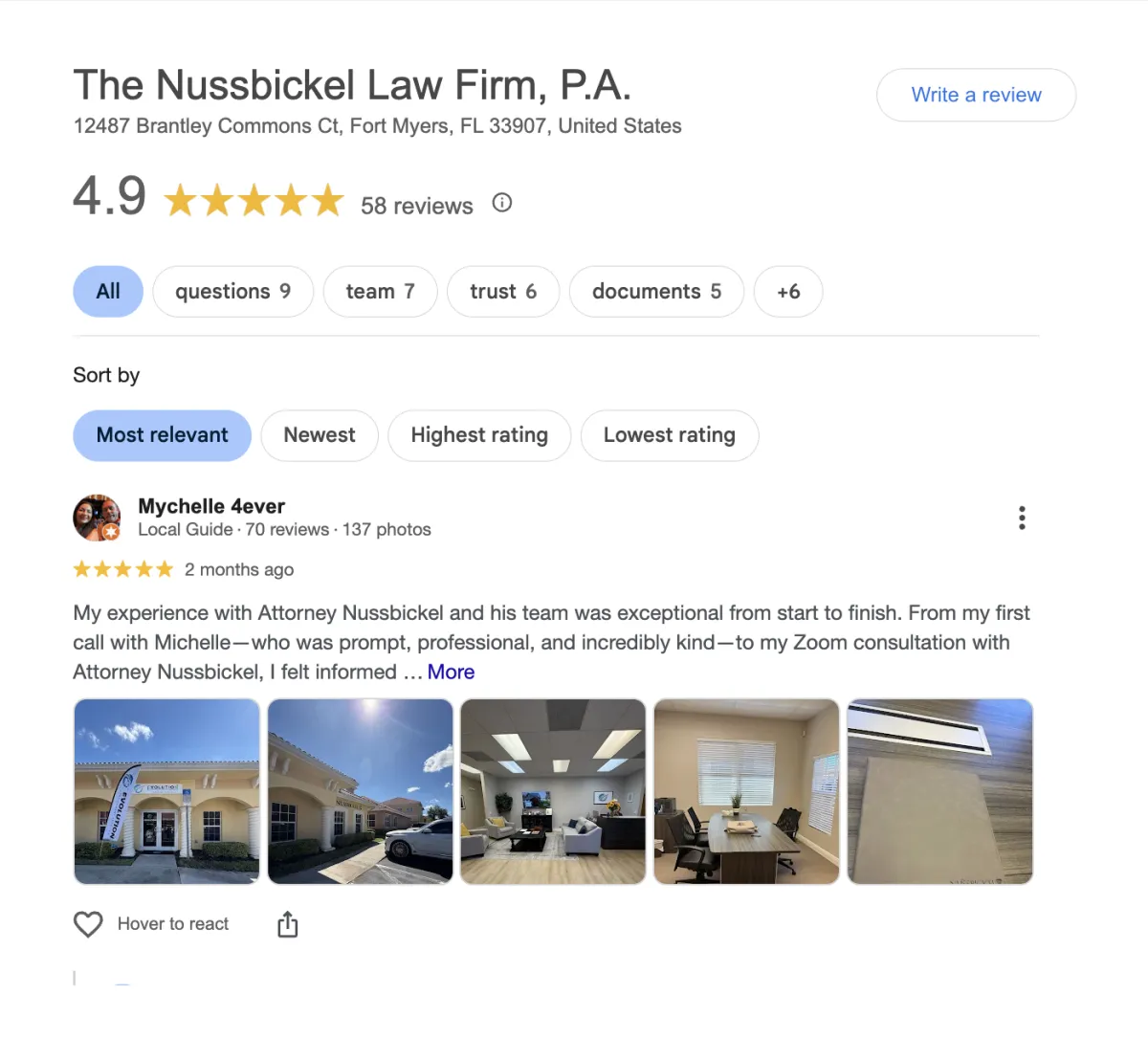Toggle the team 7 filter chip
The width and height of the screenshot is (1148, 1038).
pos(380,292)
